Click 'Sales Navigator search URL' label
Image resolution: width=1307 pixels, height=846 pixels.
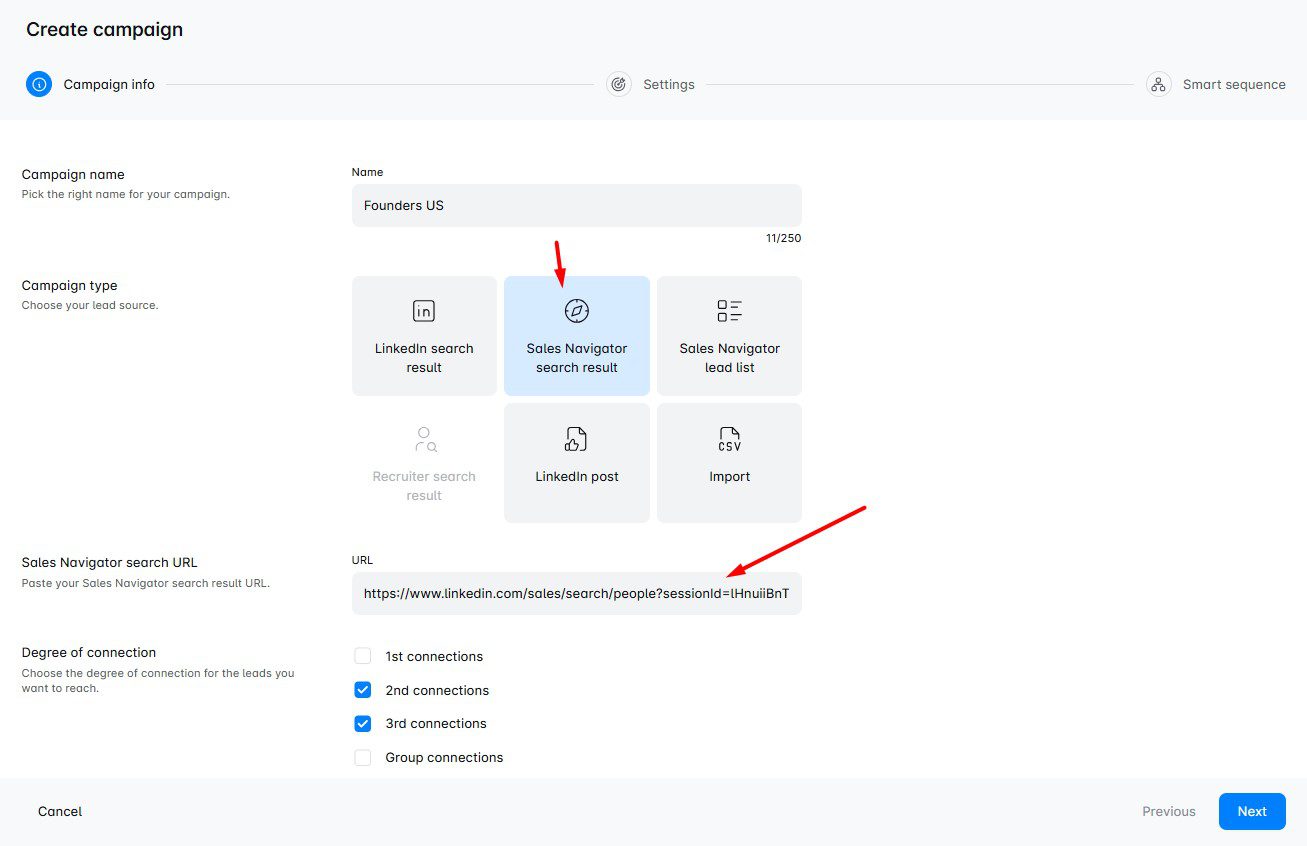(110, 562)
